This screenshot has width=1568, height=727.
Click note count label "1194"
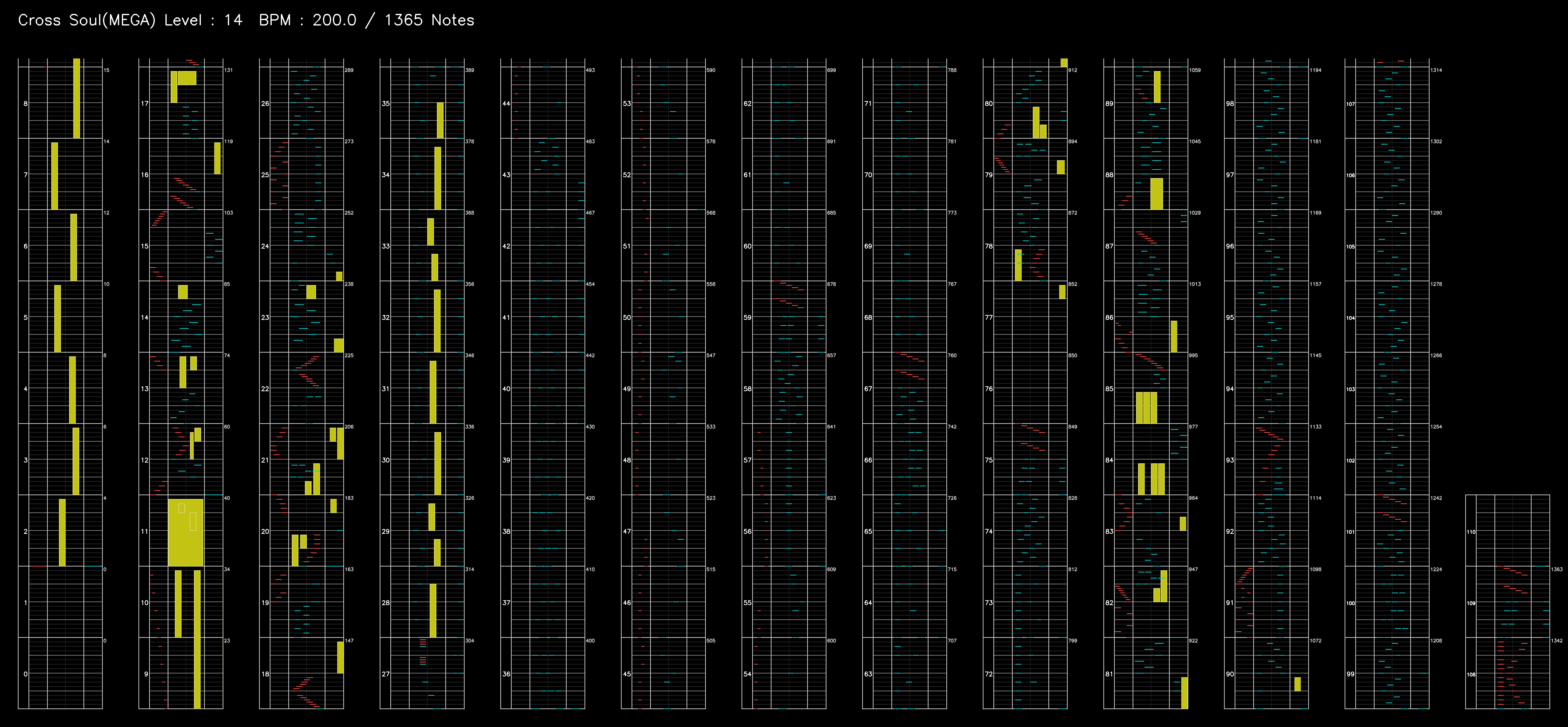click(1315, 70)
